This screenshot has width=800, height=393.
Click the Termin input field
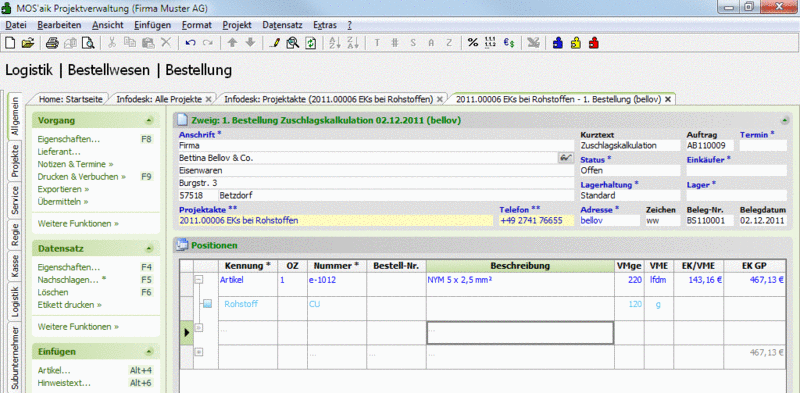[x=763, y=146]
